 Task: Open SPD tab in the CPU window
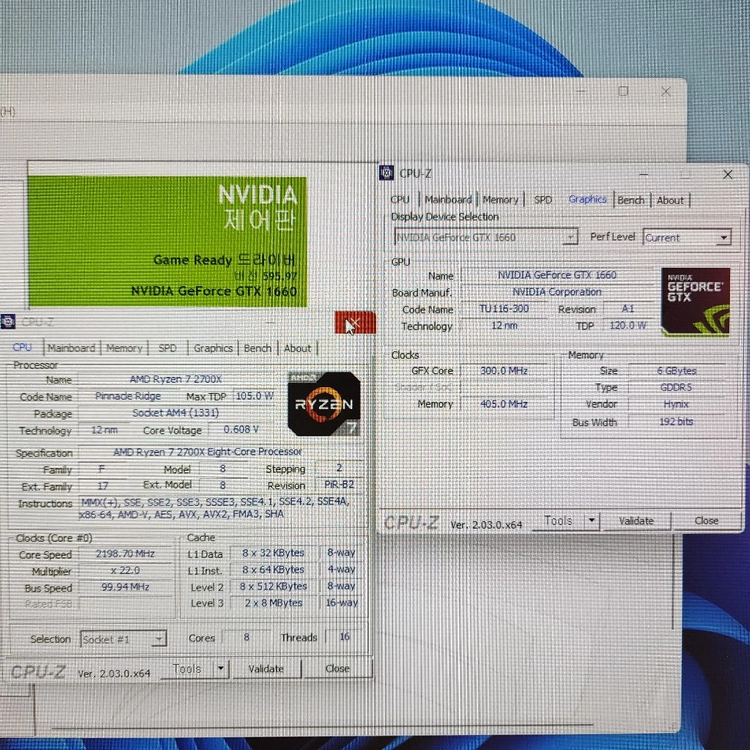[x=167, y=348]
